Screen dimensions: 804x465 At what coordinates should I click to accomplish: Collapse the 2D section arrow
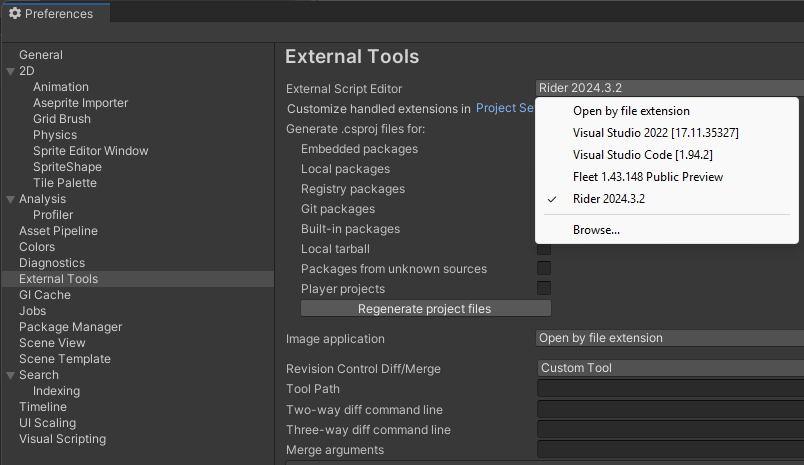(x=10, y=71)
